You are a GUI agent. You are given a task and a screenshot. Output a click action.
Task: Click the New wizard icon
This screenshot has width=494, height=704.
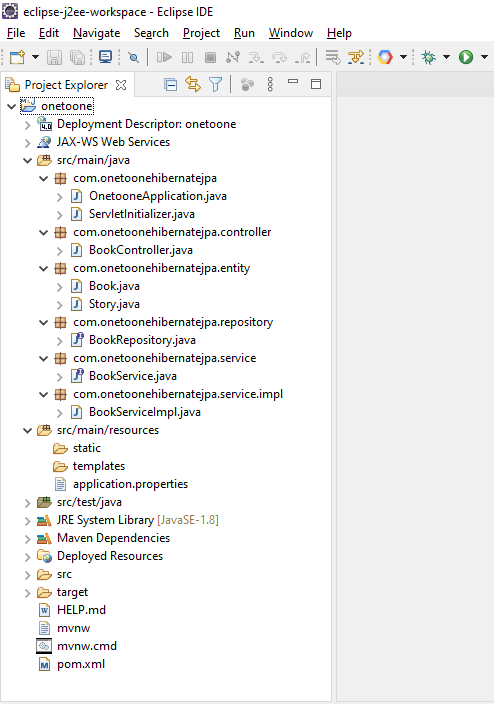pos(18,57)
